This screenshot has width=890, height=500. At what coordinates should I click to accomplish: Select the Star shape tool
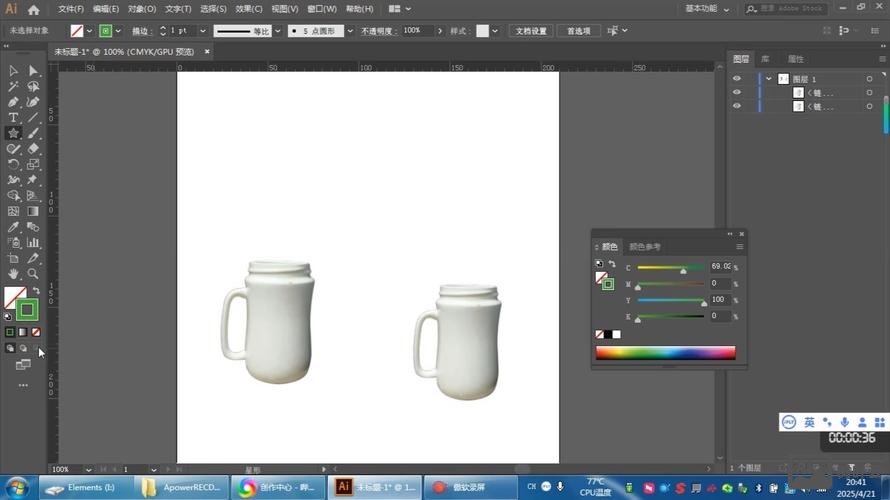(x=13, y=133)
